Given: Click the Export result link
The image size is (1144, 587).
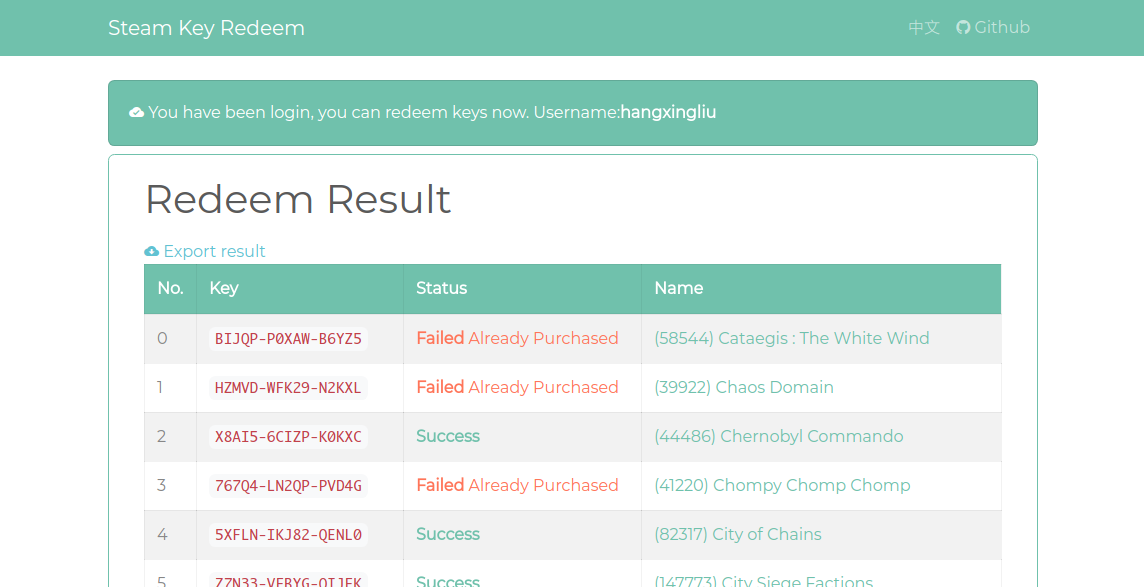Looking at the screenshot, I should (205, 251).
